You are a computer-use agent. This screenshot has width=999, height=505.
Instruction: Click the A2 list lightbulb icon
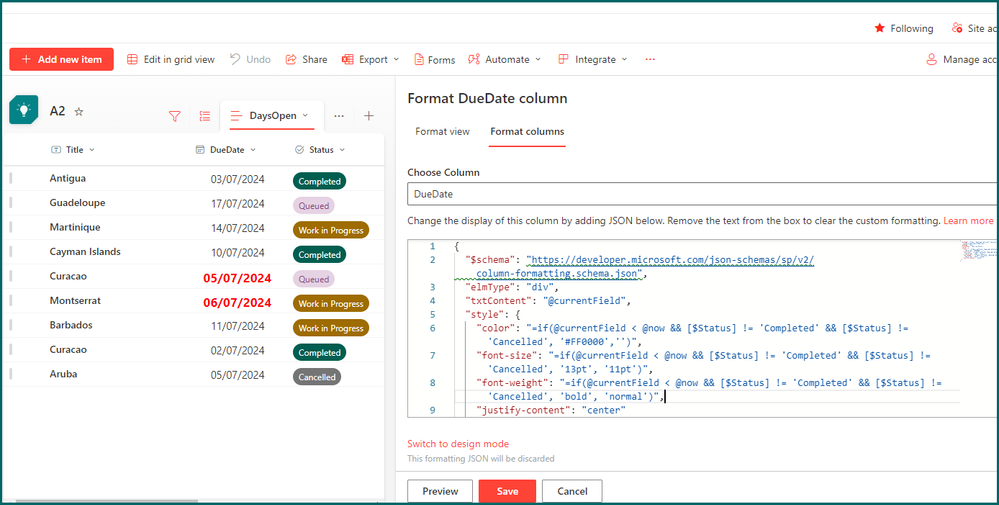coord(24,110)
